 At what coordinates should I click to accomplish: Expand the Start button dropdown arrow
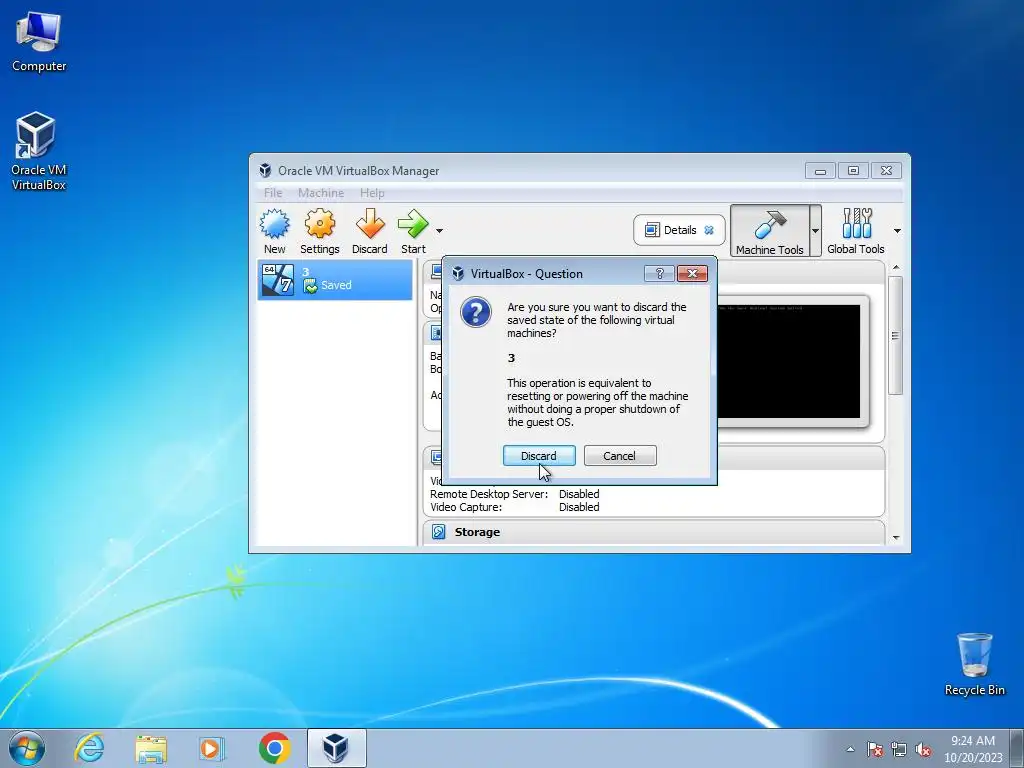(x=440, y=231)
